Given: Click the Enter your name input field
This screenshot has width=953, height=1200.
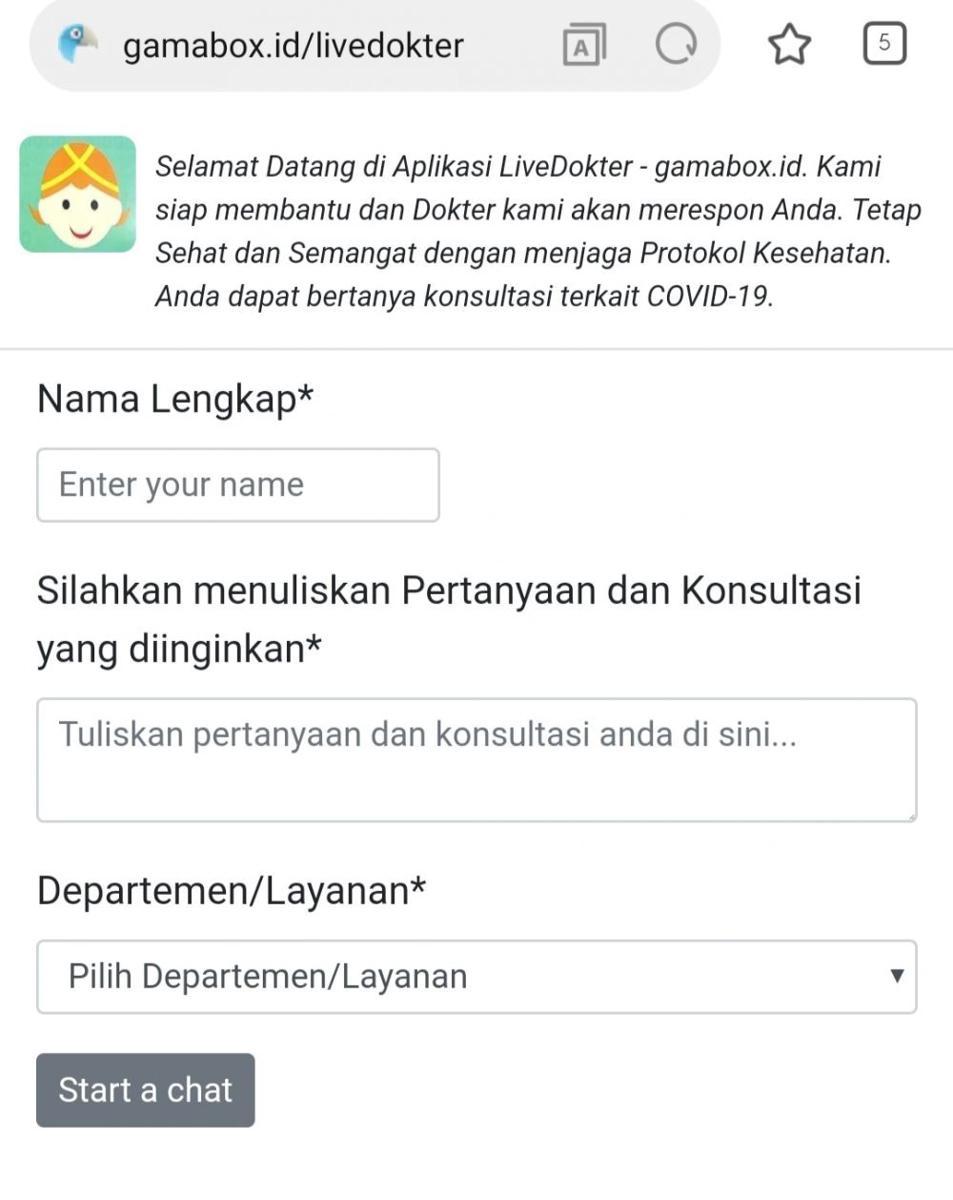Looking at the screenshot, I should [x=238, y=485].
